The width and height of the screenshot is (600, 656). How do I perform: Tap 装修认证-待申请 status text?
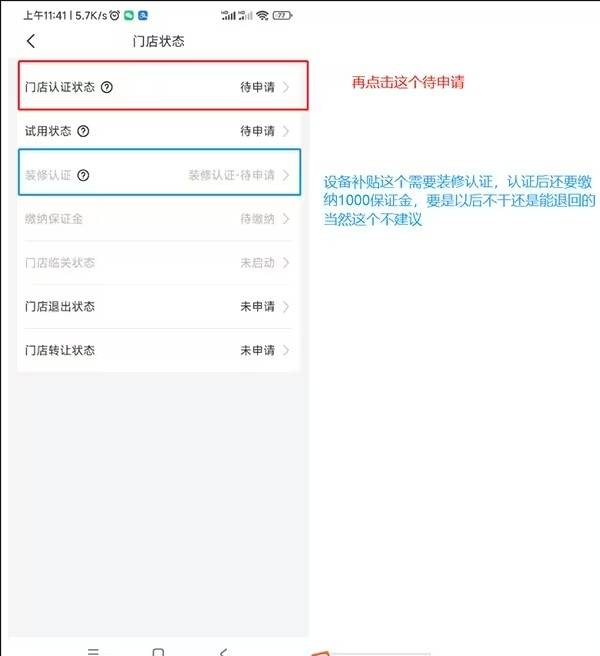coord(231,175)
